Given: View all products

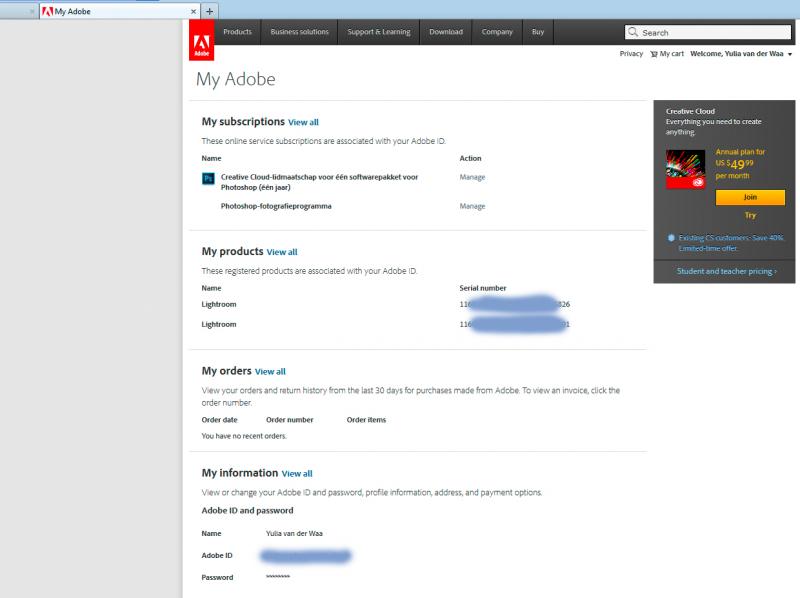Looking at the screenshot, I should click(x=282, y=252).
